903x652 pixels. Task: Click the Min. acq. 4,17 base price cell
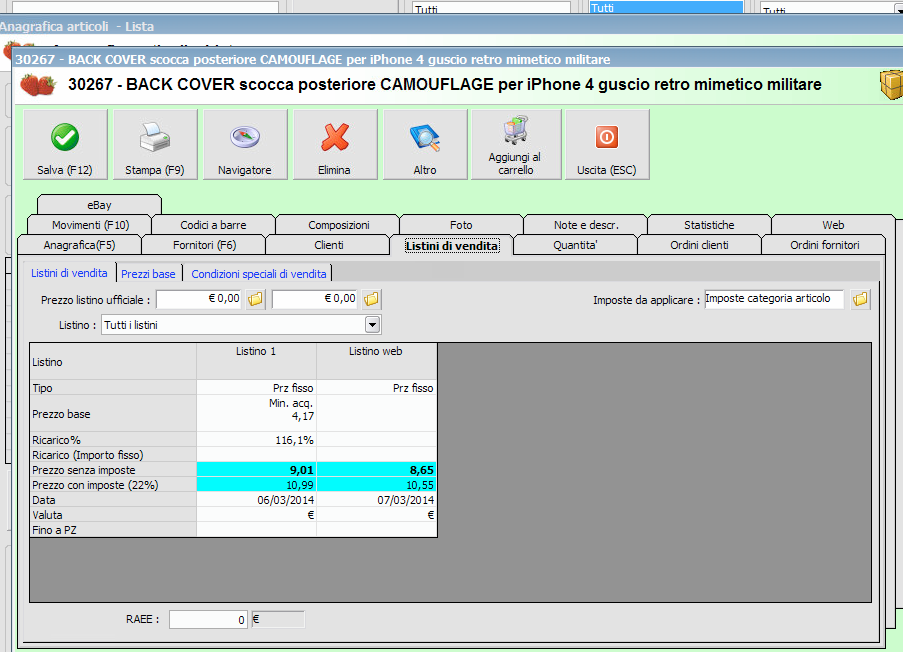coord(256,413)
